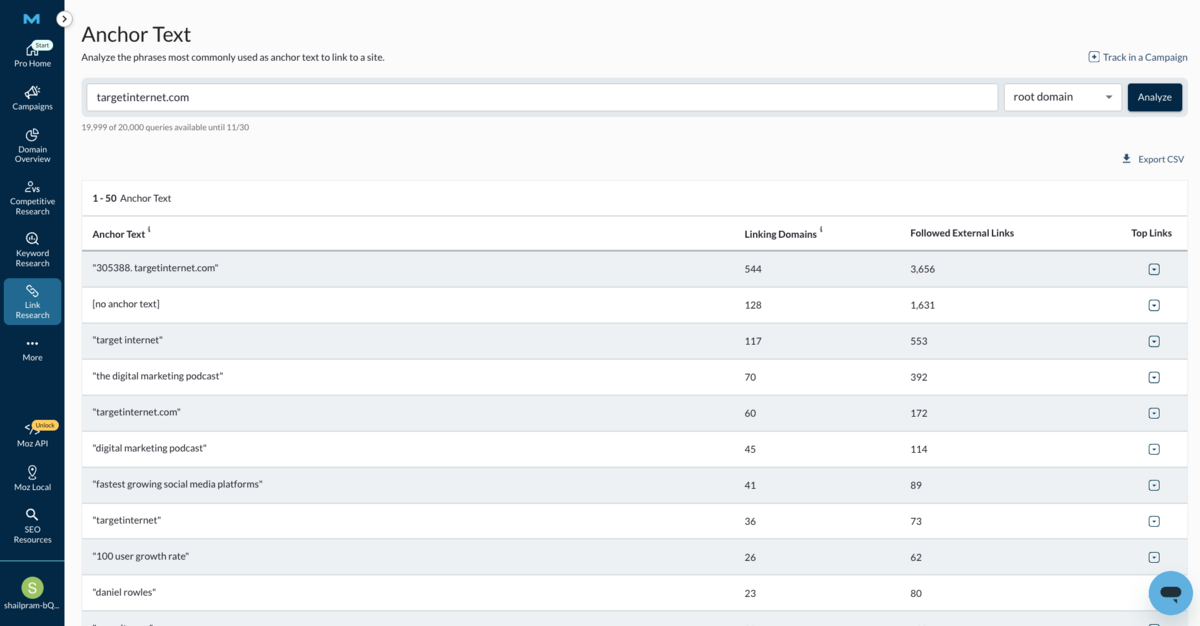Click linking domains value 544

tap(753, 269)
